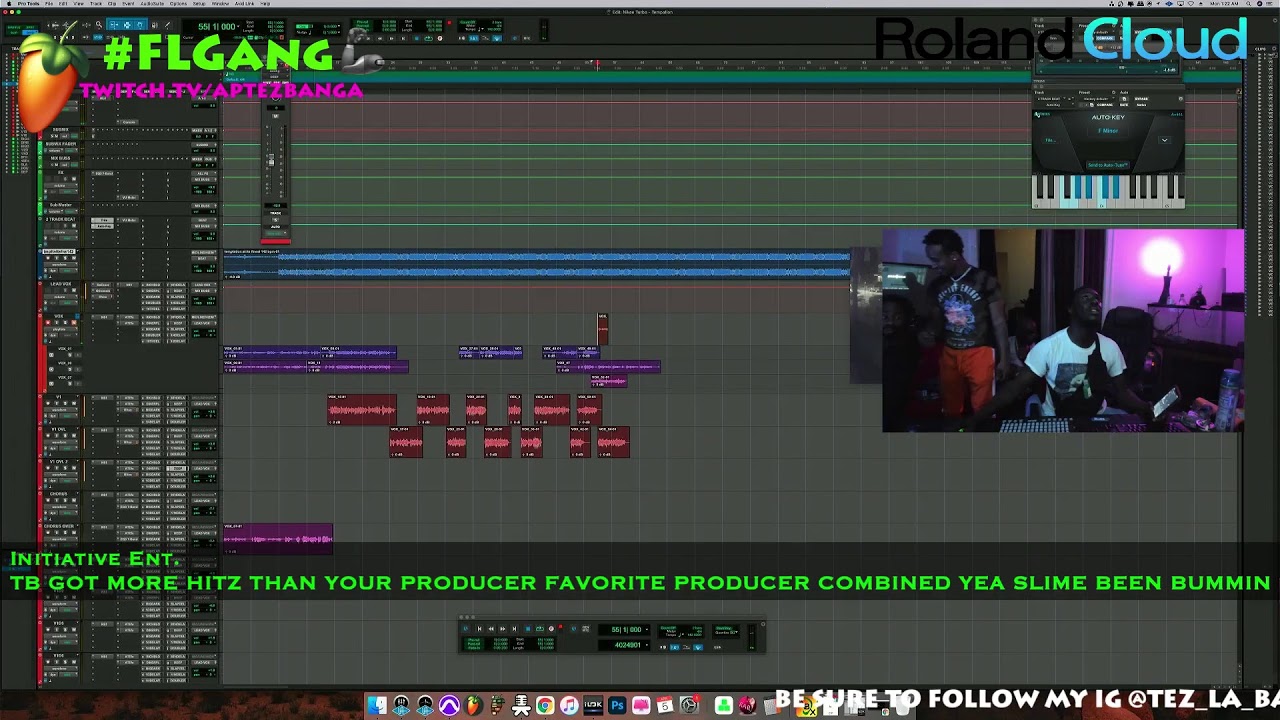Click fast forward in floating Transport window
This screenshot has height=720, width=1280.
(x=502, y=629)
